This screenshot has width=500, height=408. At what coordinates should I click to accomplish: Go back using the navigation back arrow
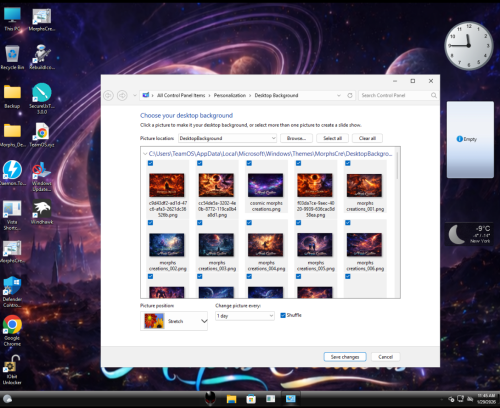click(x=108, y=96)
